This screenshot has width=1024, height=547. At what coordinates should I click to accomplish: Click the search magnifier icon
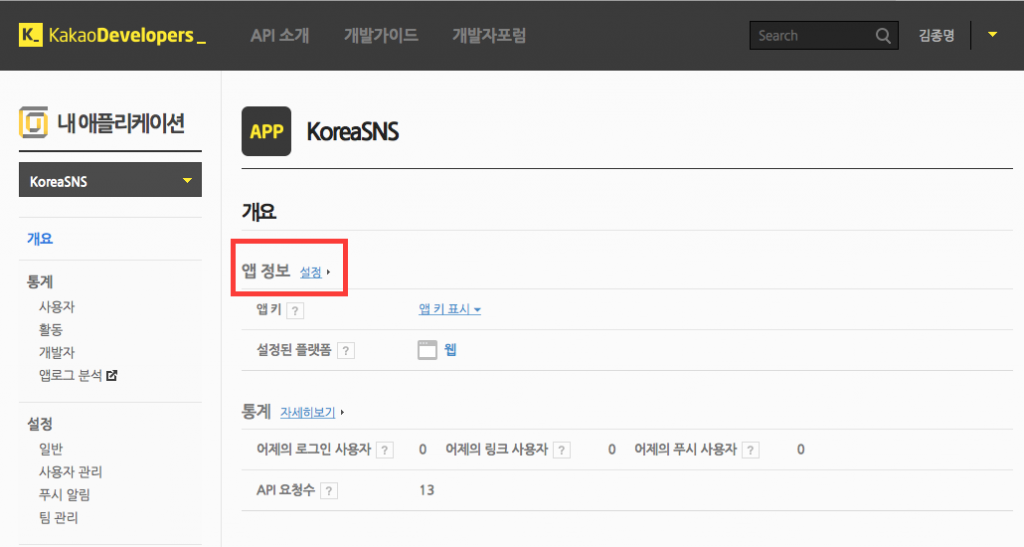pos(882,36)
